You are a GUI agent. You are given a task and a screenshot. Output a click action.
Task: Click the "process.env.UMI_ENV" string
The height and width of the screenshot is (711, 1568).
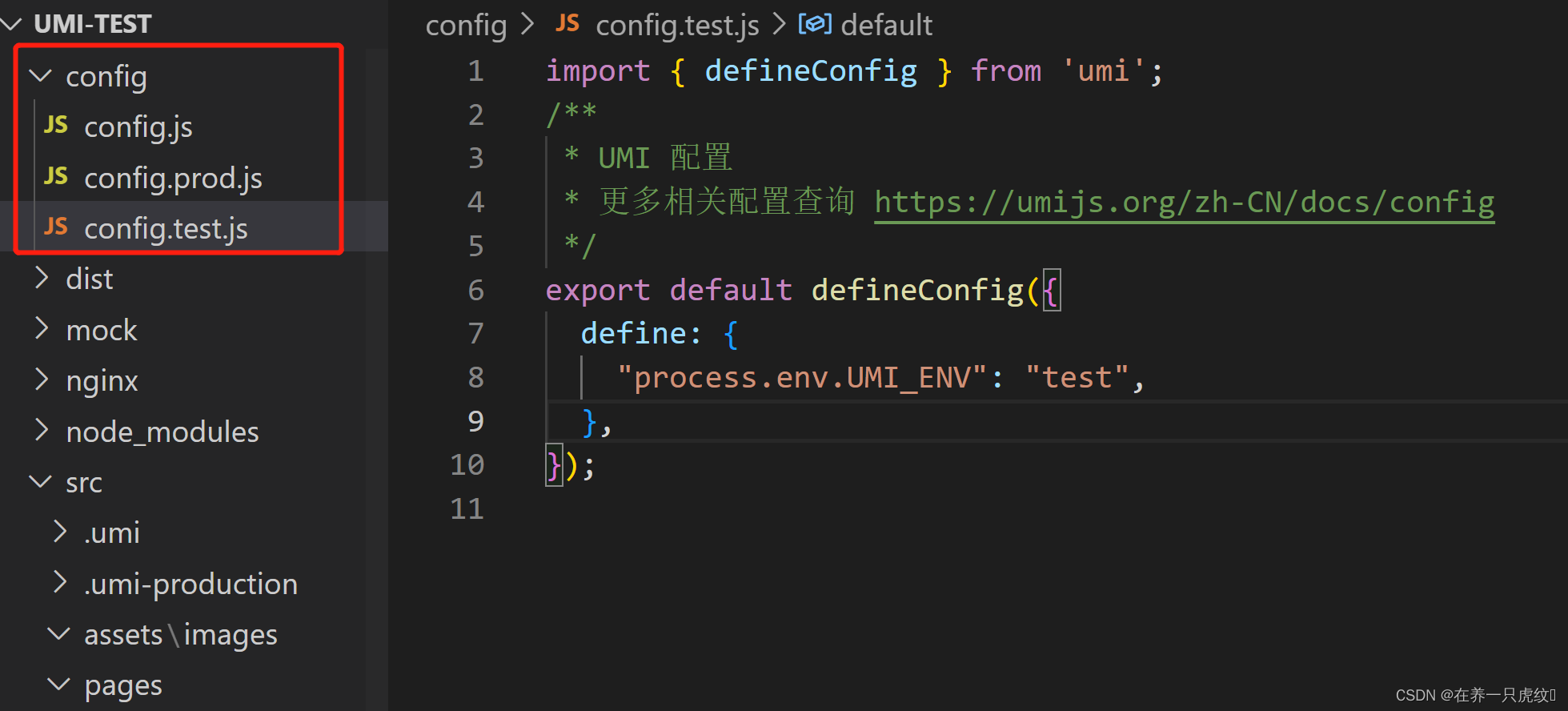pos(802,378)
